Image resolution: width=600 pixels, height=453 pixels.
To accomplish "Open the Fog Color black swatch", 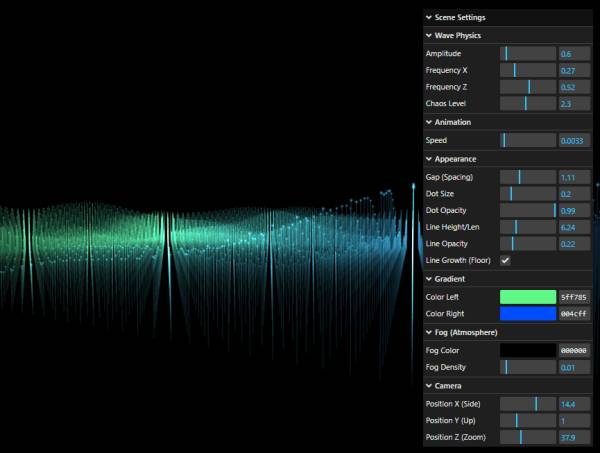I will click(527, 351).
